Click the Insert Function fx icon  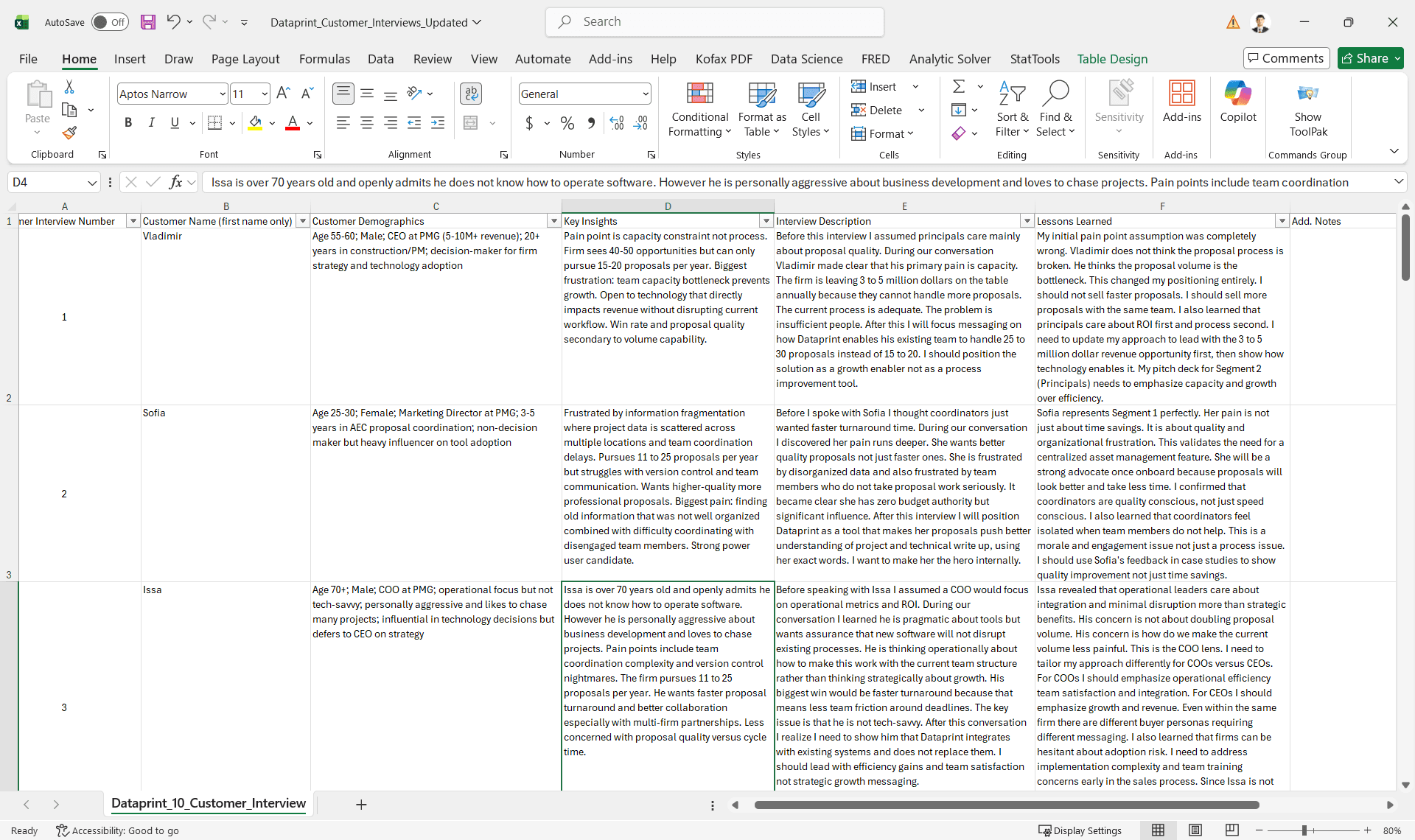(175, 182)
